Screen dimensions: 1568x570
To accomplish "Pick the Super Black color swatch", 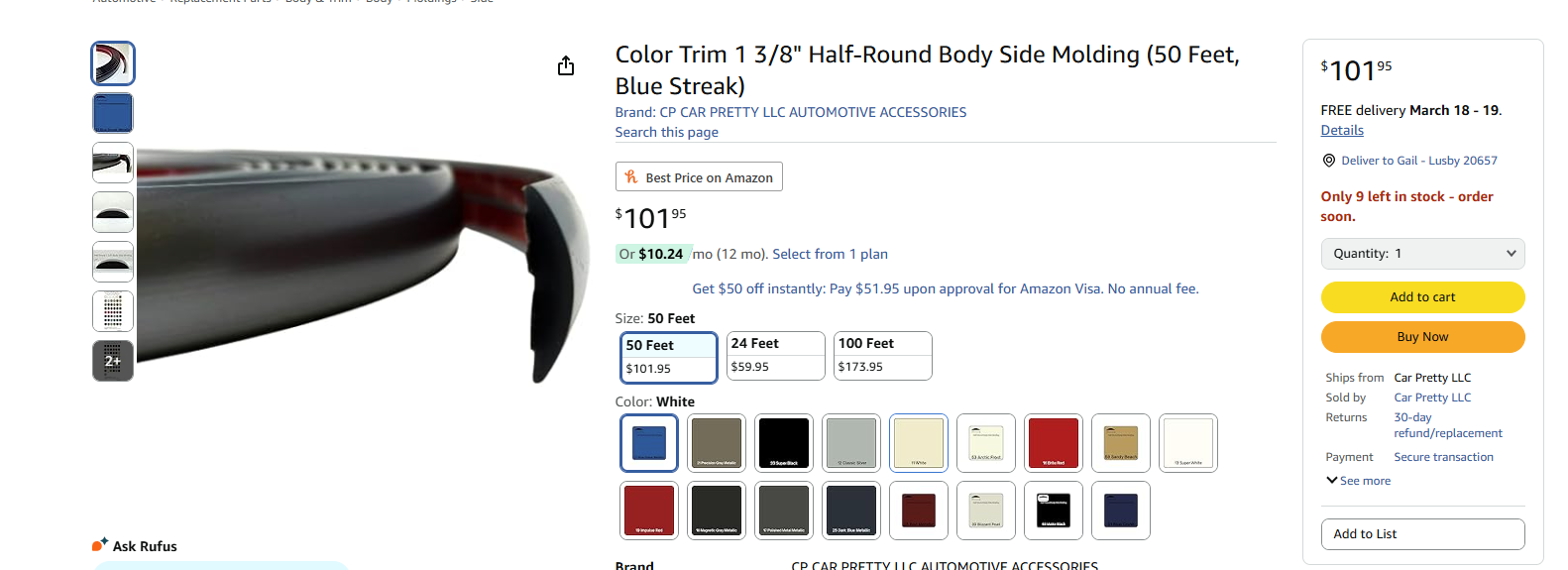I will 784,442.
